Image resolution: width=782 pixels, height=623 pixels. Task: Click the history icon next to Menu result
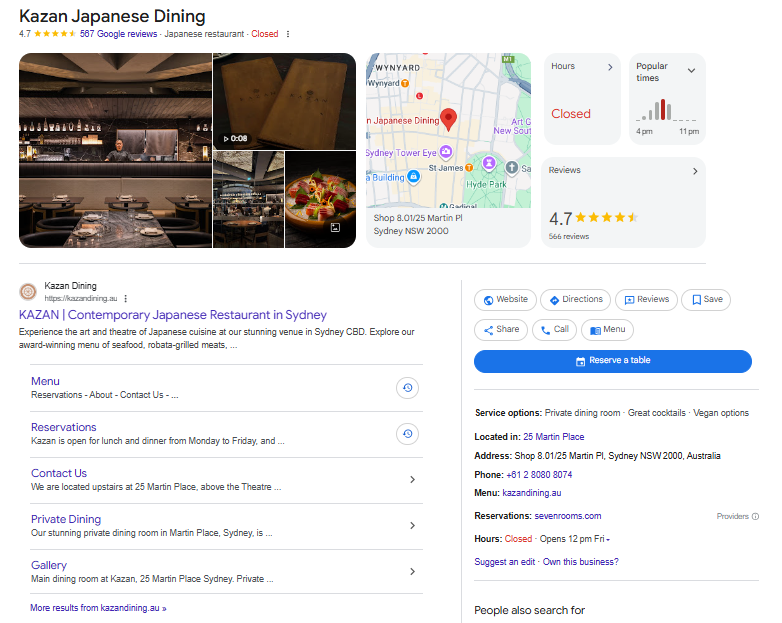(407, 388)
